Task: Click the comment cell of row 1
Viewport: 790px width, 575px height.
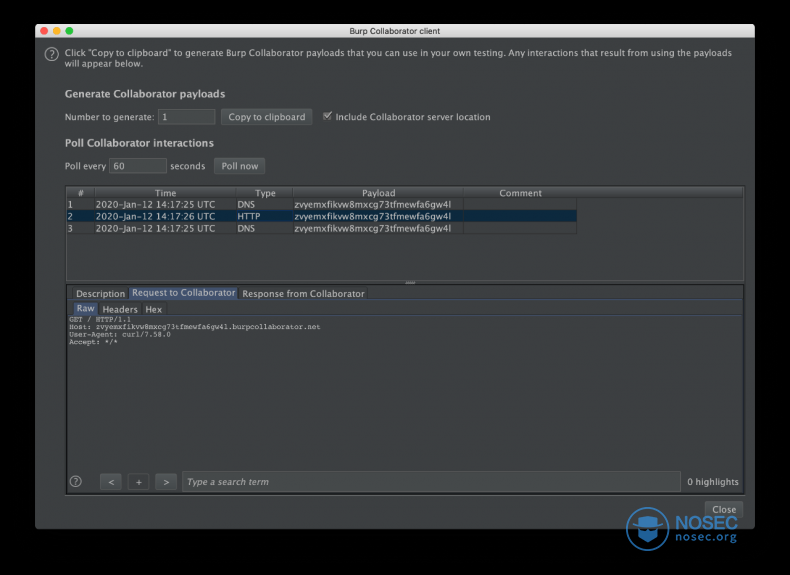Action: point(520,205)
